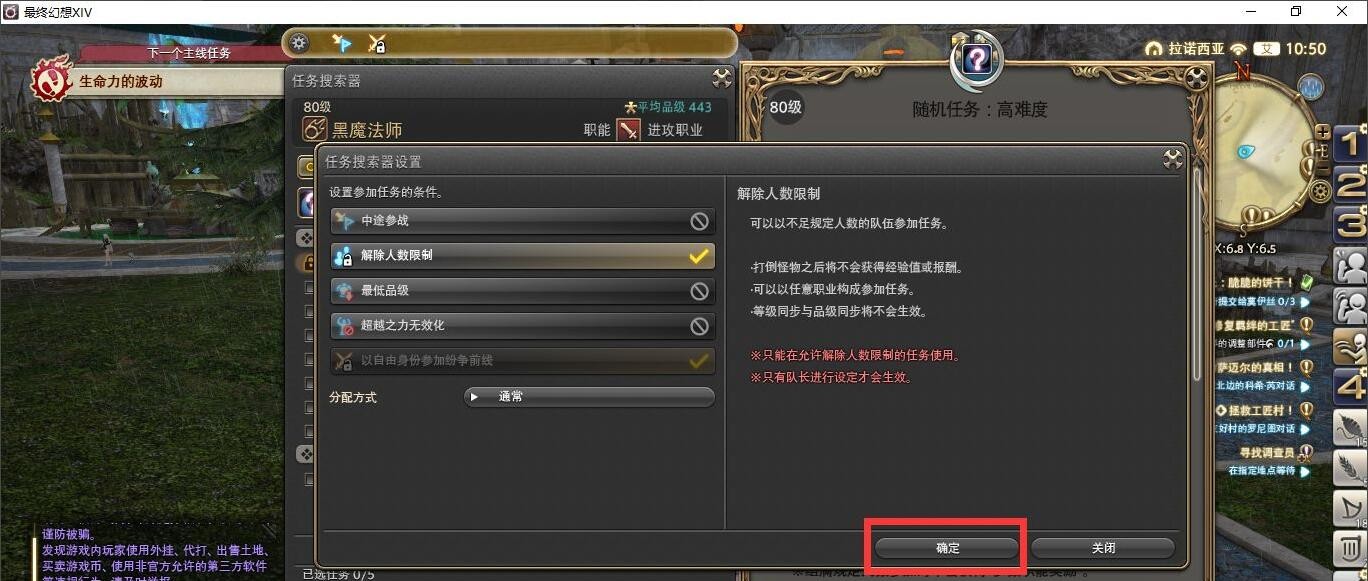Click the gear icon in the top toolbar
The image size is (1368, 581).
(x=300, y=43)
